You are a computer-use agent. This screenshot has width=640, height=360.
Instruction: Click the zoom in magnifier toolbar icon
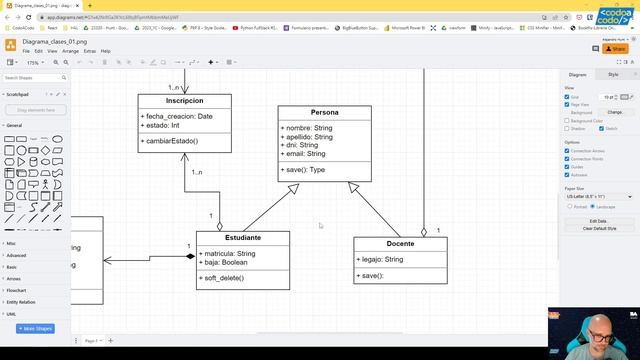pos(56,62)
